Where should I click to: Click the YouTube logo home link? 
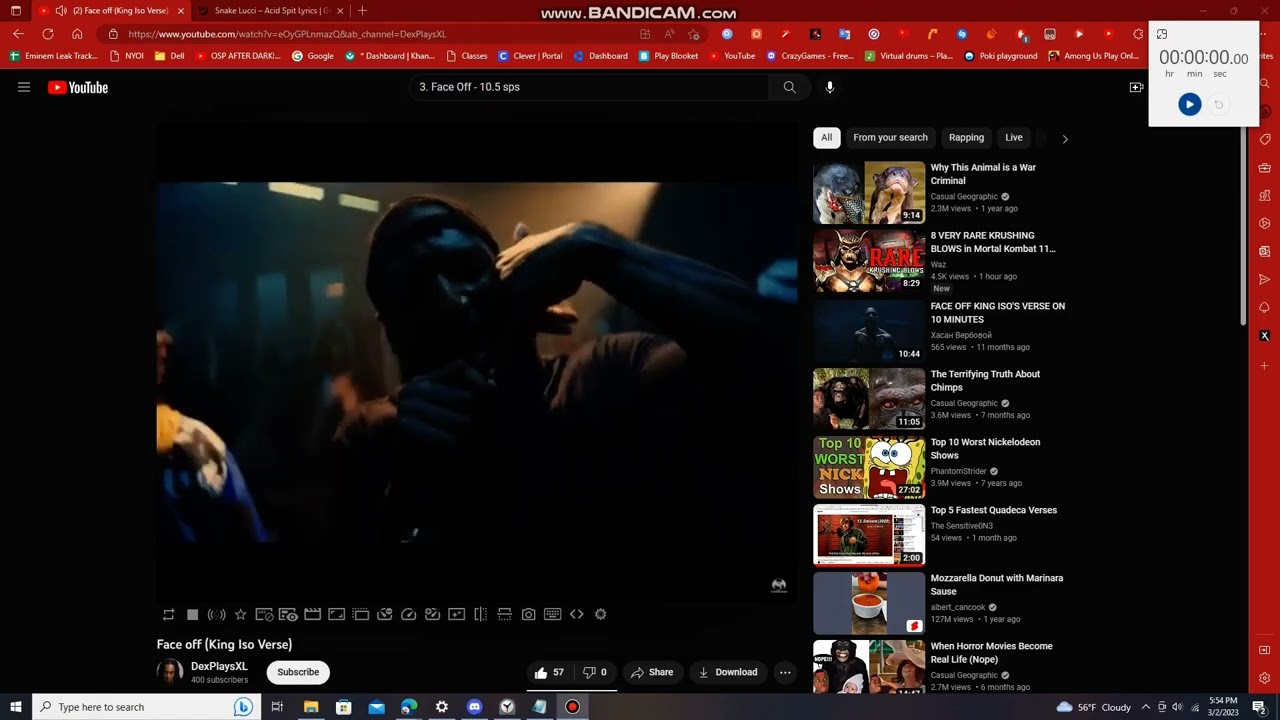(x=78, y=87)
